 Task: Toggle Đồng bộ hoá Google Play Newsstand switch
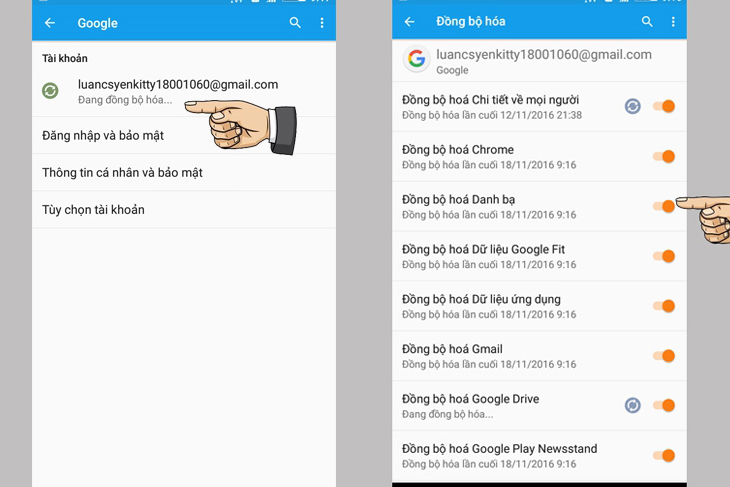click(664, 455)
